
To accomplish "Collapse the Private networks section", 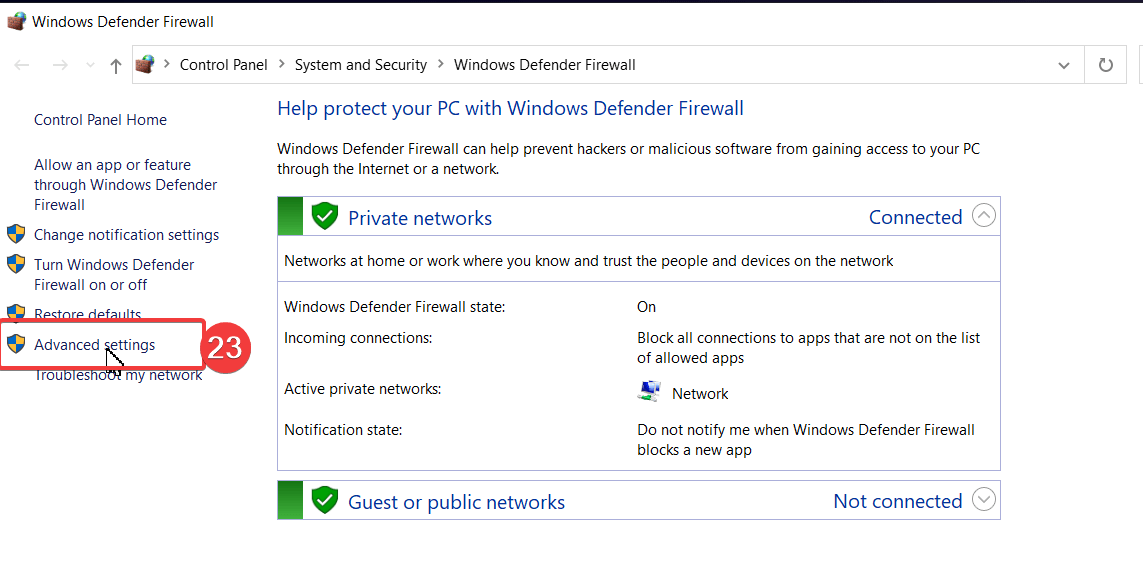I will coord(984,216).
